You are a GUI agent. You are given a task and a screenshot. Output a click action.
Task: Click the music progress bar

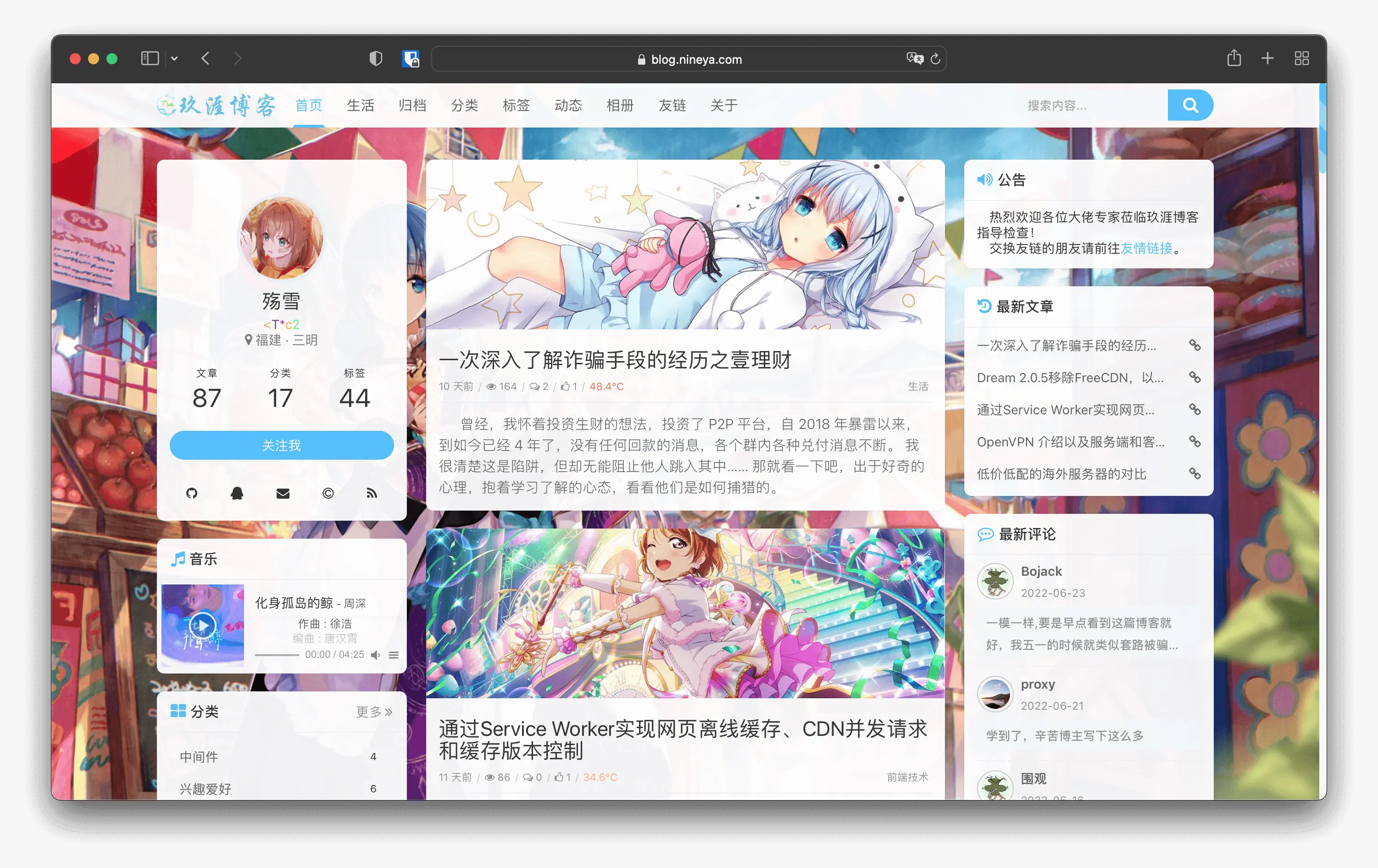tap(277, 655)
